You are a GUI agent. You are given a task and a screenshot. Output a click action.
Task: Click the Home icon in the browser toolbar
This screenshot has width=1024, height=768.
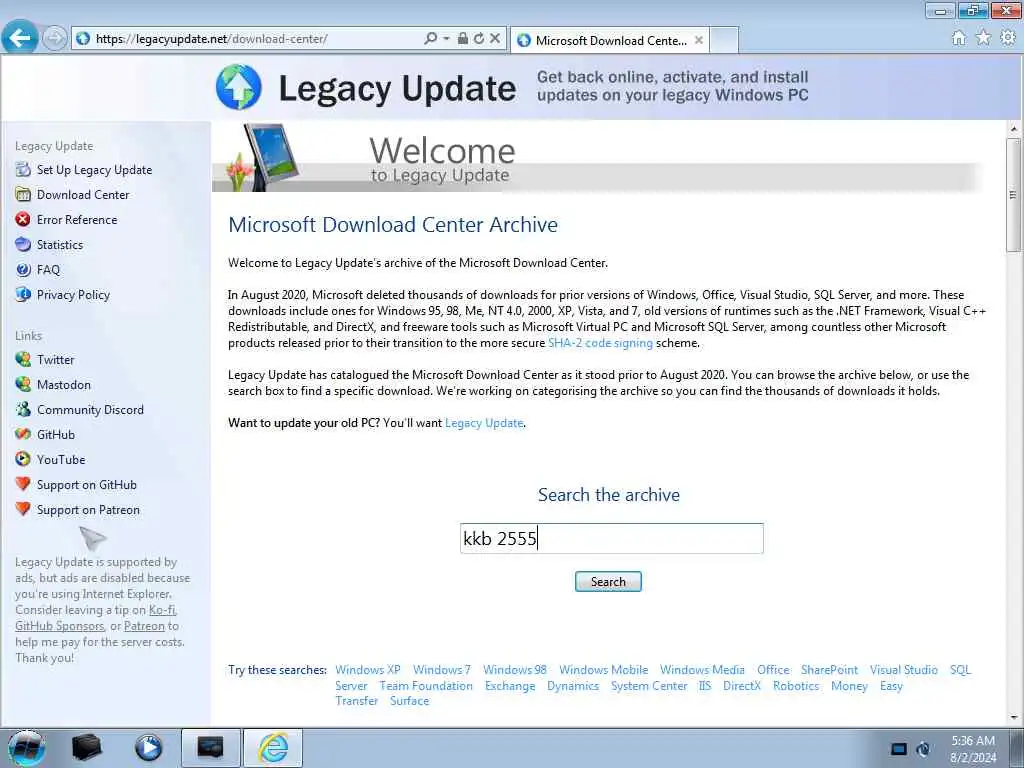[959, 38]
